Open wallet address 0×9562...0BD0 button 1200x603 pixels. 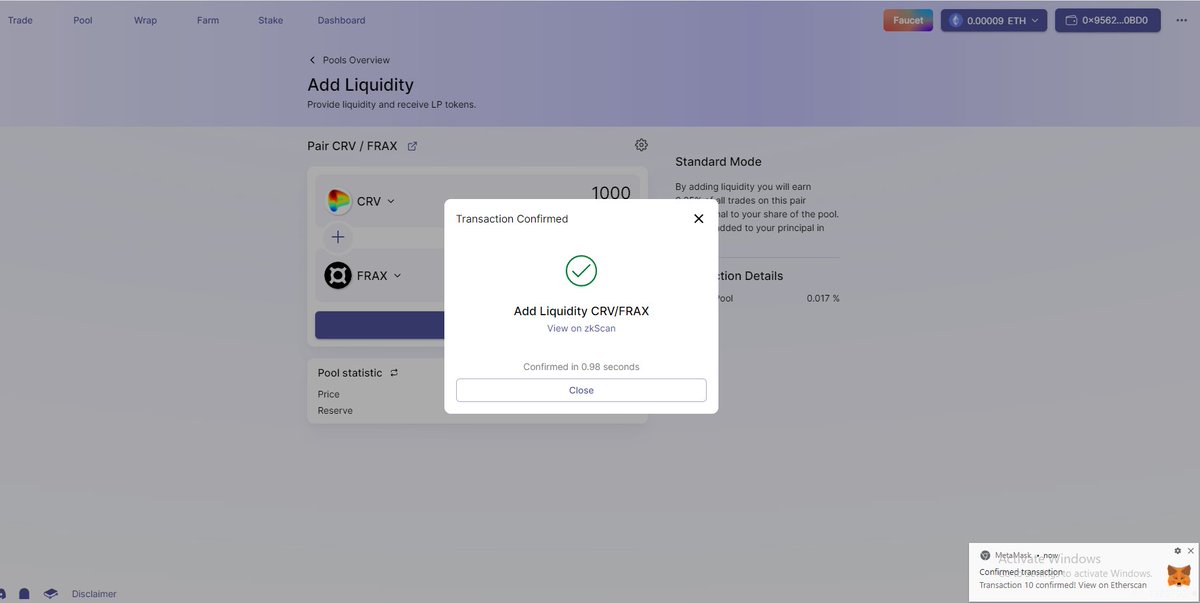click(x=1108, y=20)
